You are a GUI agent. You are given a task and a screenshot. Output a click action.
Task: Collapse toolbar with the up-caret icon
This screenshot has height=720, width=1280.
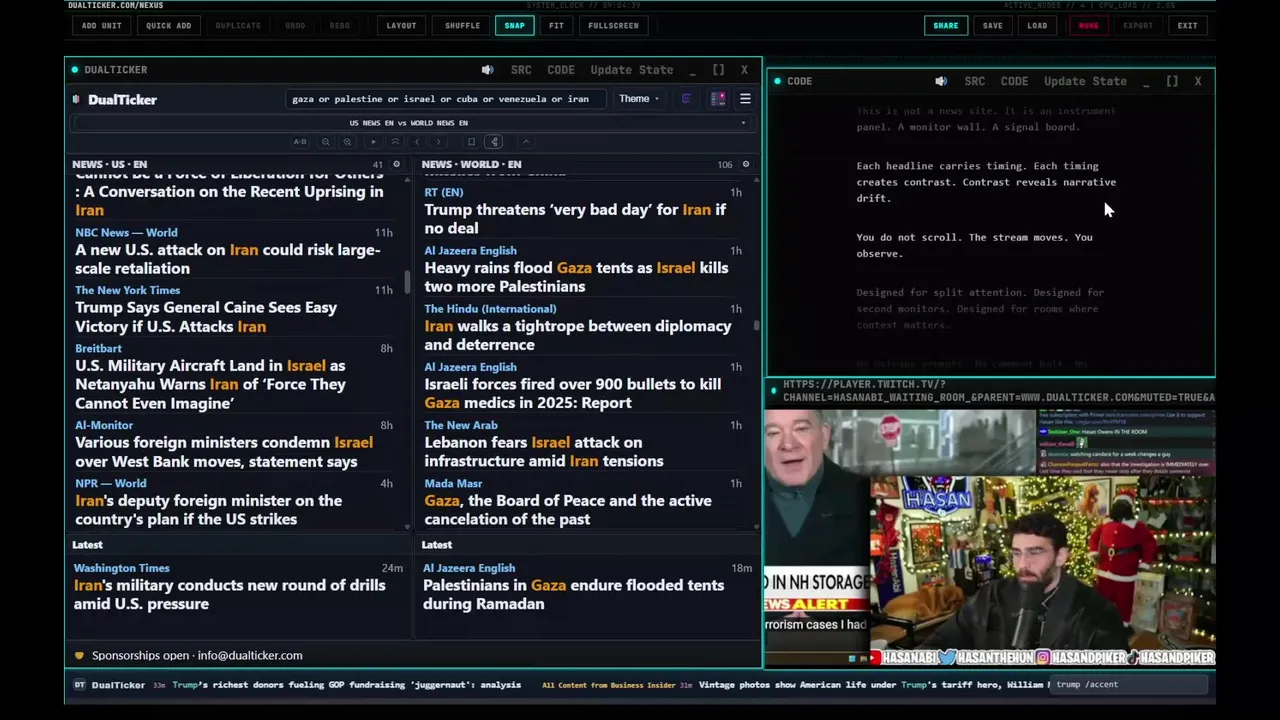tap(526, 142)
